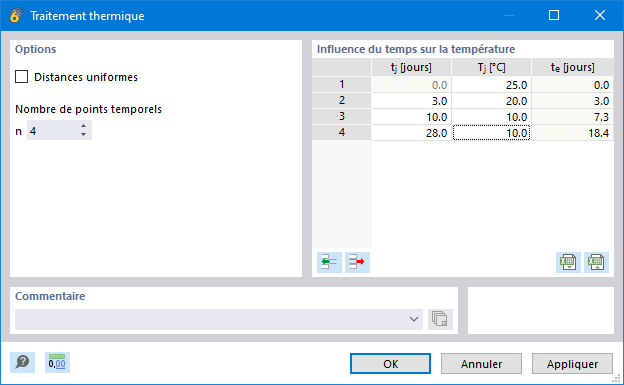This screenshot has width=624, height=385.
Task: Export table to Excel icon
Action: point(568,262)
